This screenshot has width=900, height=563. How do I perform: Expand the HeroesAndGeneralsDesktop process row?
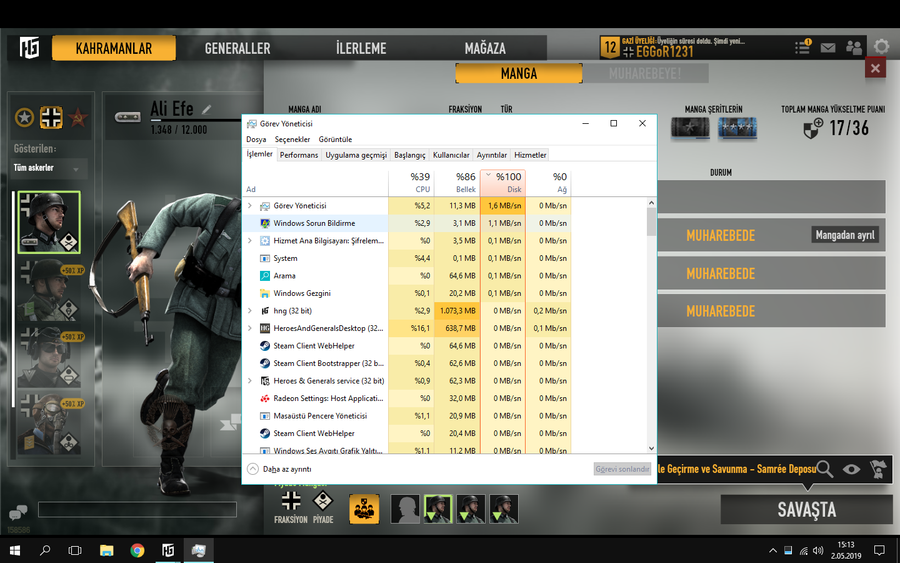tap(250, 328)
